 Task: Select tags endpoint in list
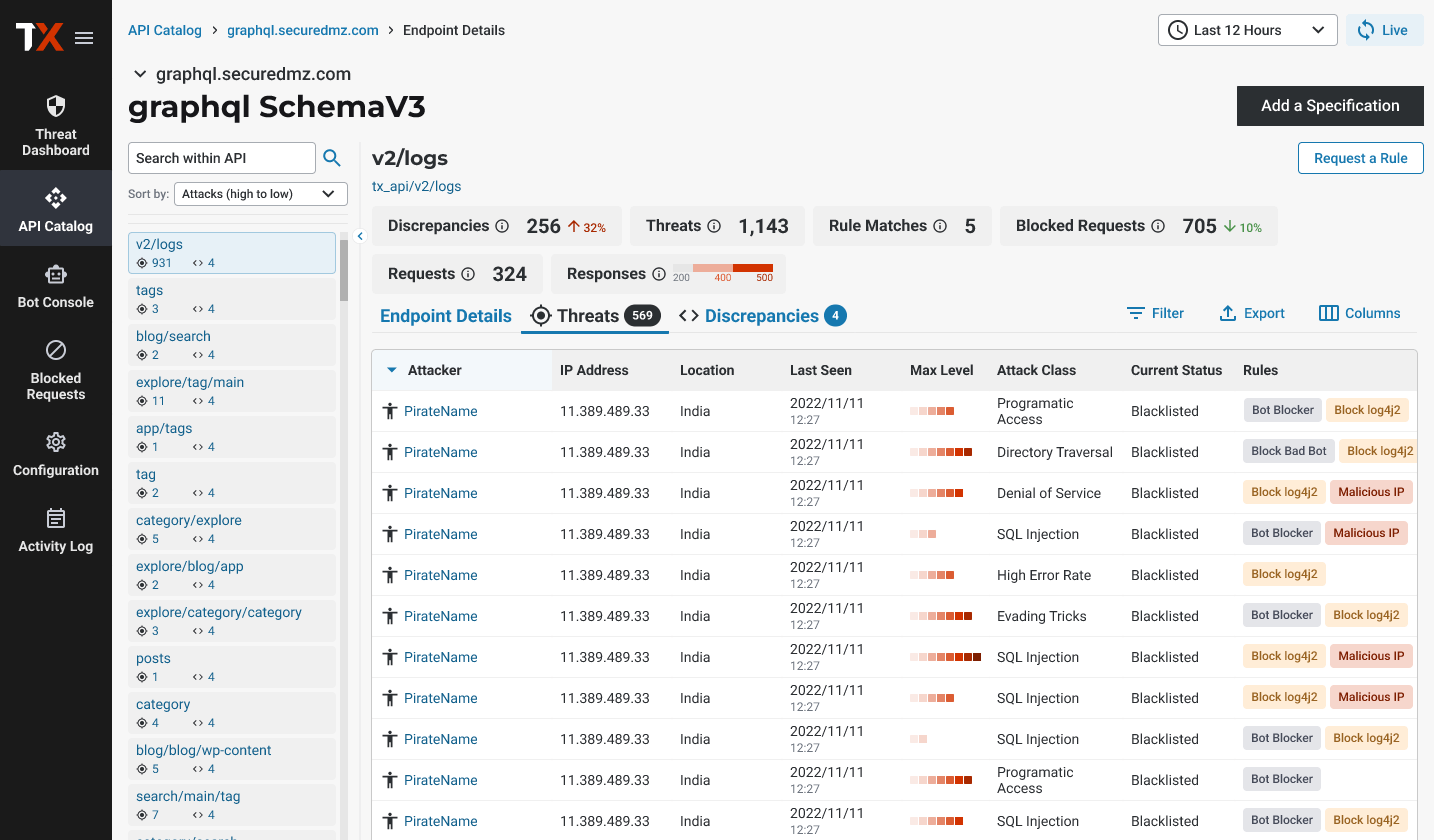(232, 299)
